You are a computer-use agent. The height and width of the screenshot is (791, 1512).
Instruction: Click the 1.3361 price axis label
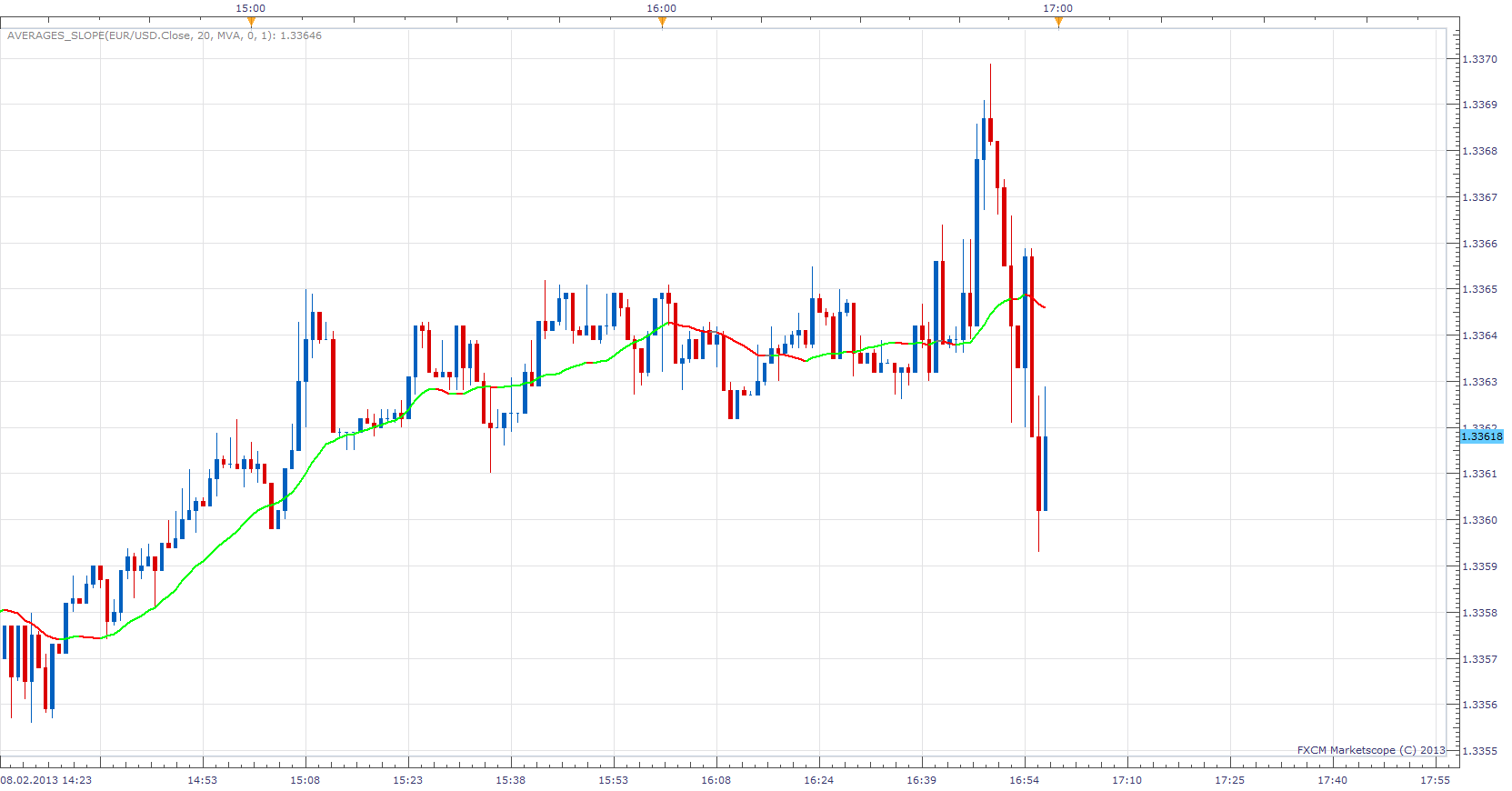(x=1479, y=474)
